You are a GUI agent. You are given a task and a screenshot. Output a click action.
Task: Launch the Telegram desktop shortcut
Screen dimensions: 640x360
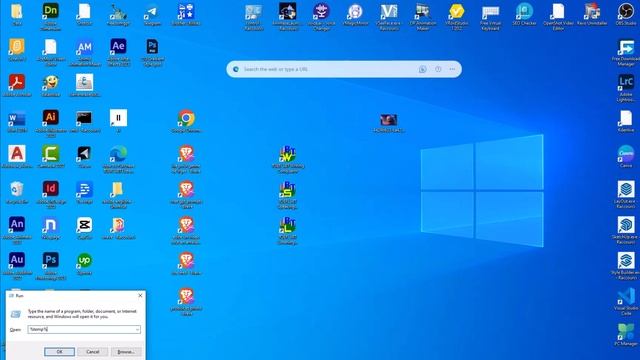coord(152,11)
